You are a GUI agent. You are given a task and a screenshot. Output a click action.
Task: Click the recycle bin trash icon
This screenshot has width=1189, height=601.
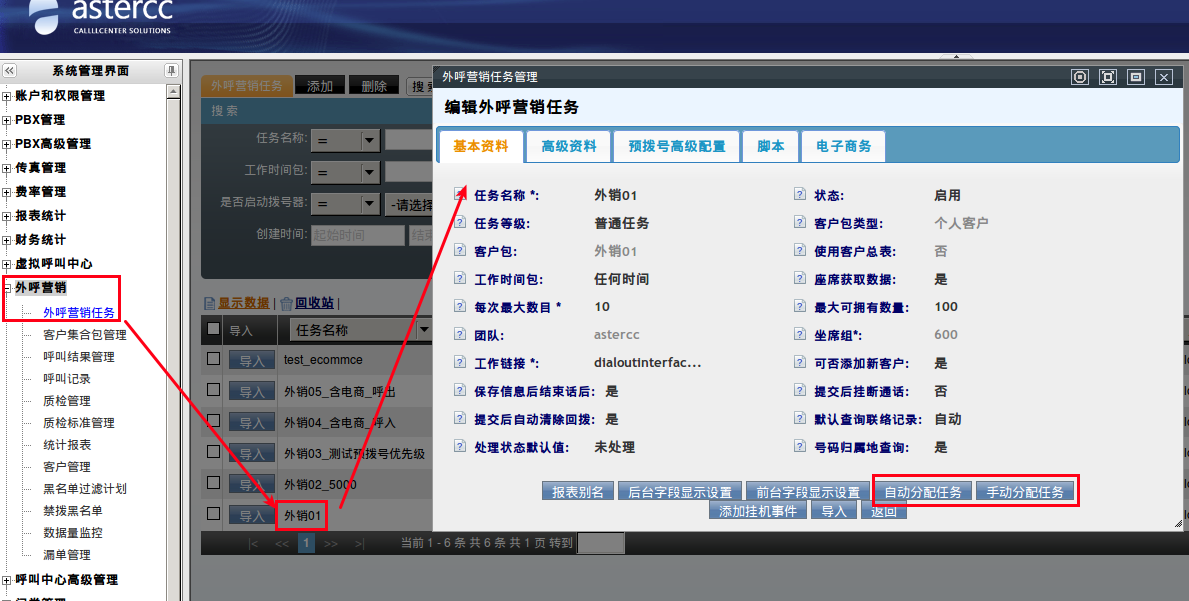tap(286, 303)
